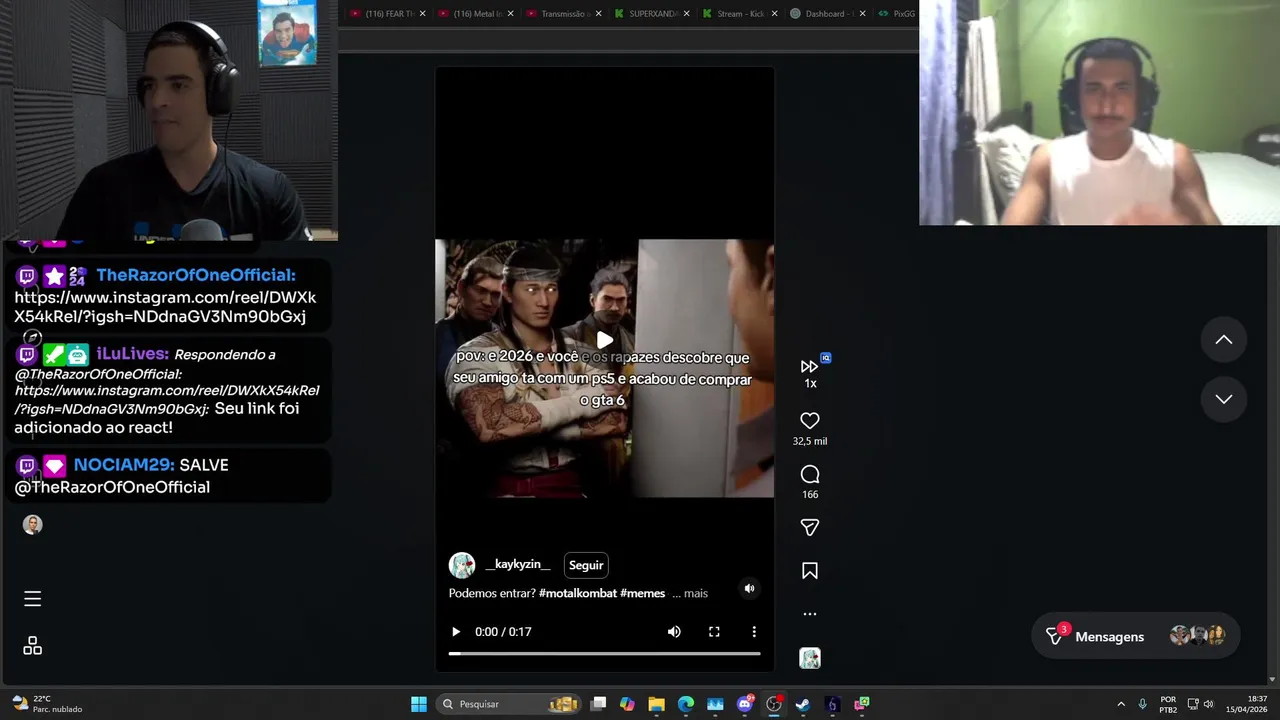Open the three-dot reel options menu
Screen dimensions: 1280x720
pyautogui.click(x=810, y=614)
